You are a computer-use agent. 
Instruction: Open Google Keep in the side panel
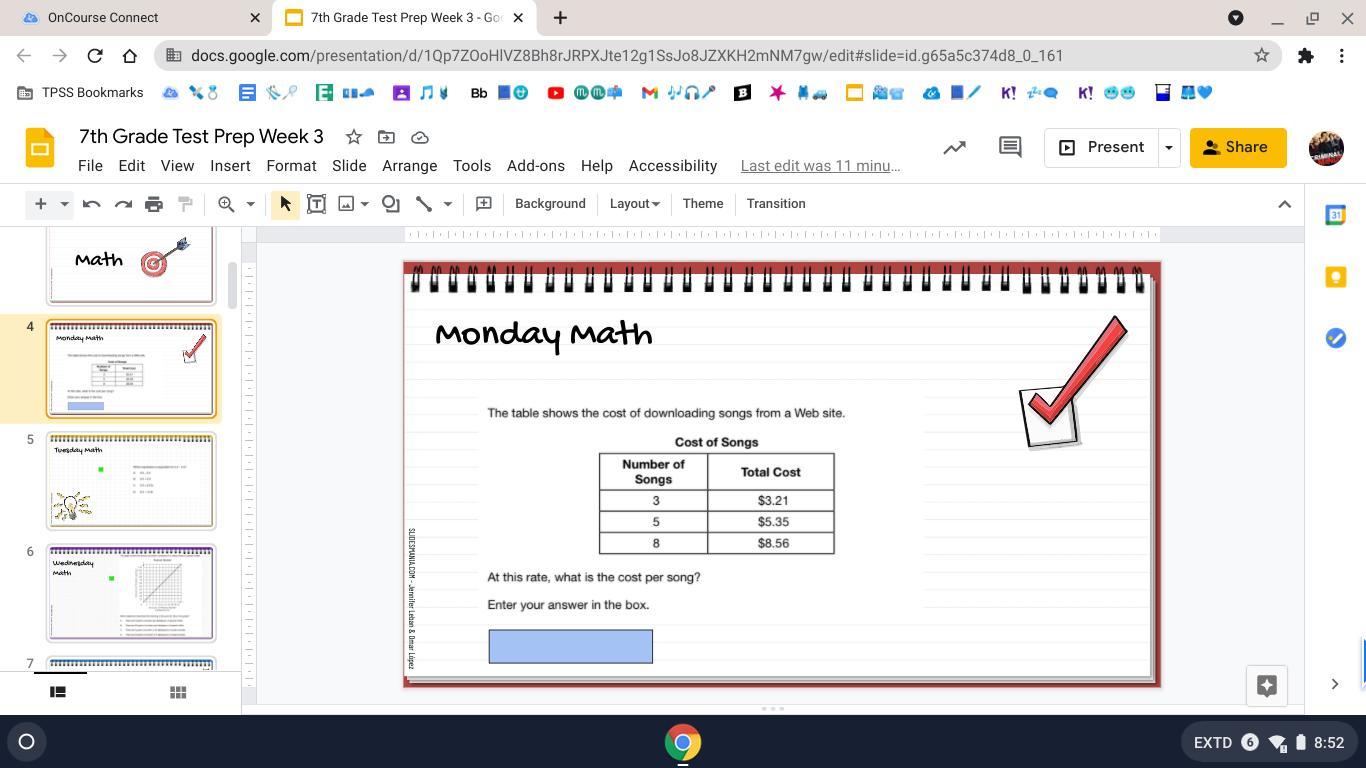tap(1335, 277)
